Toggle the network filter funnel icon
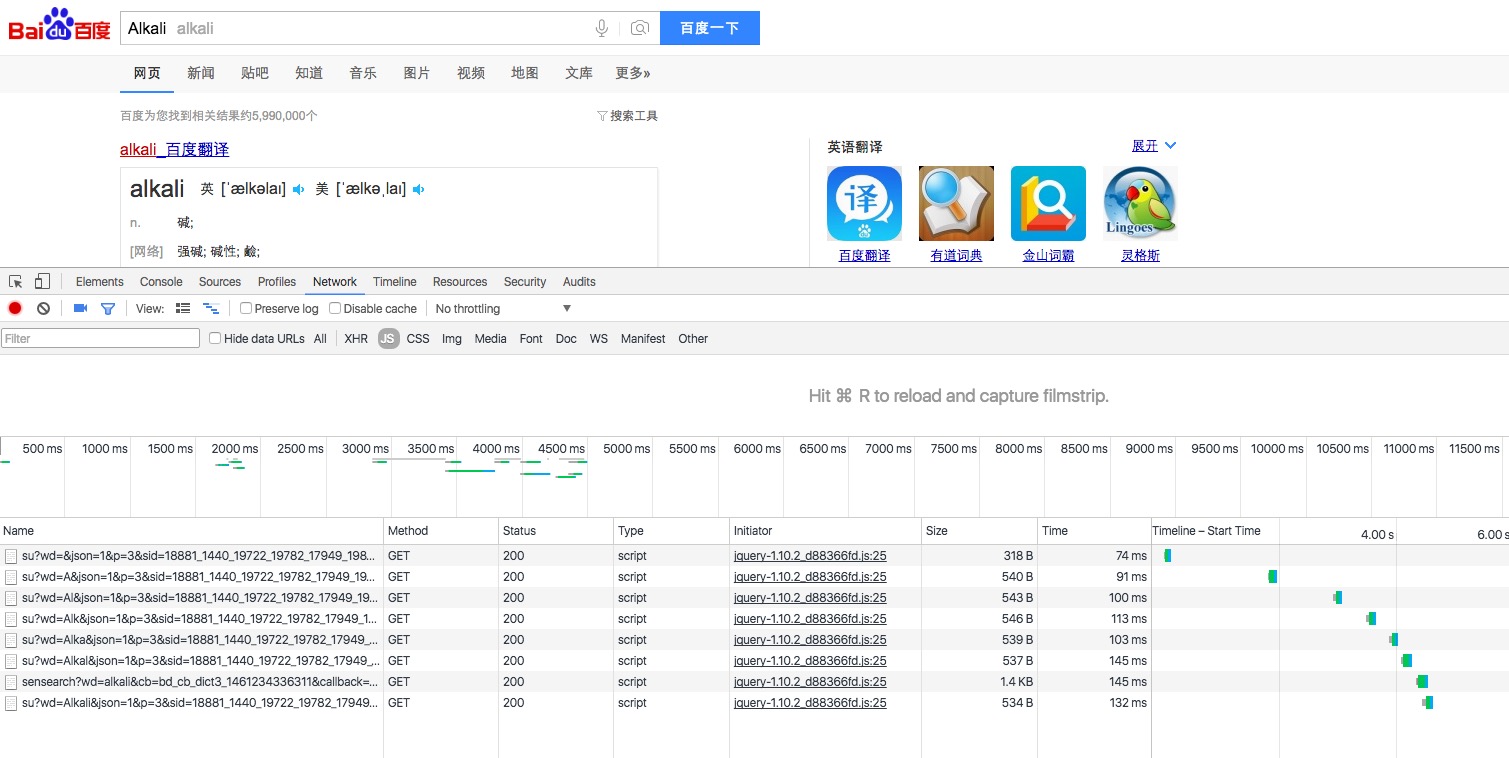1509x758 pixels. [x=108, y=309]
